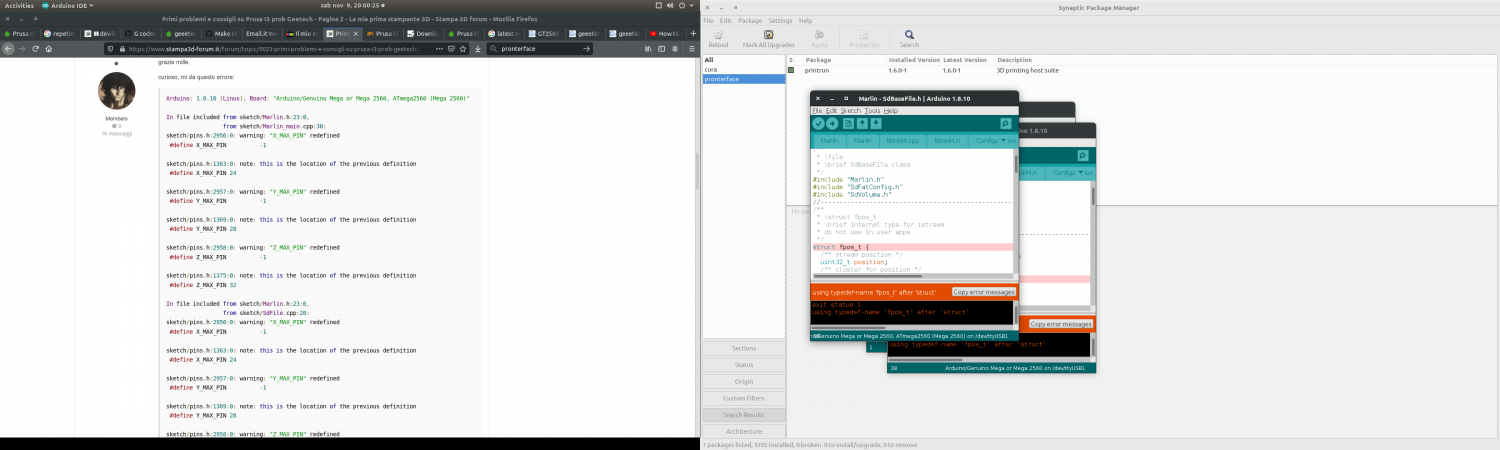Close the active 'Primi' Firefox tab

click(356, 34)
